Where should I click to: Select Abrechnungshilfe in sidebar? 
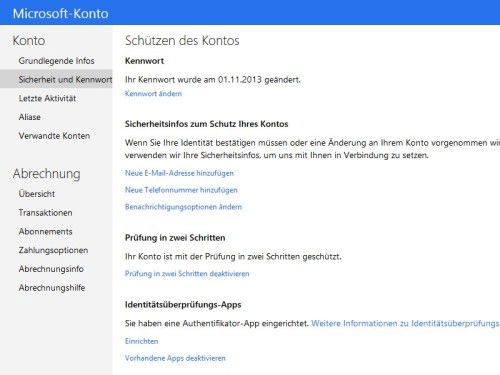pos(52,288)
